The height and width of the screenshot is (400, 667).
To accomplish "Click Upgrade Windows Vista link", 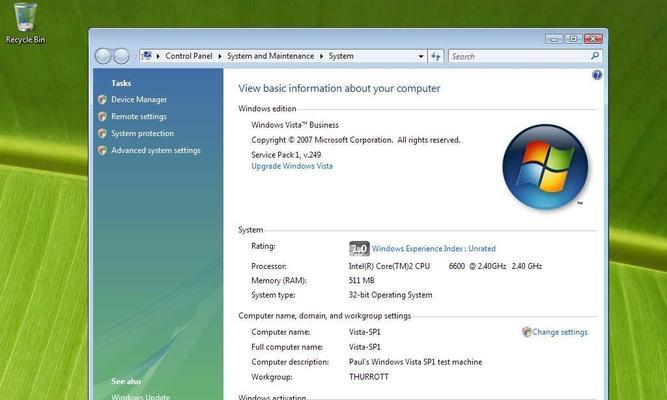I will pyautogui.click(x=292, y=166).
